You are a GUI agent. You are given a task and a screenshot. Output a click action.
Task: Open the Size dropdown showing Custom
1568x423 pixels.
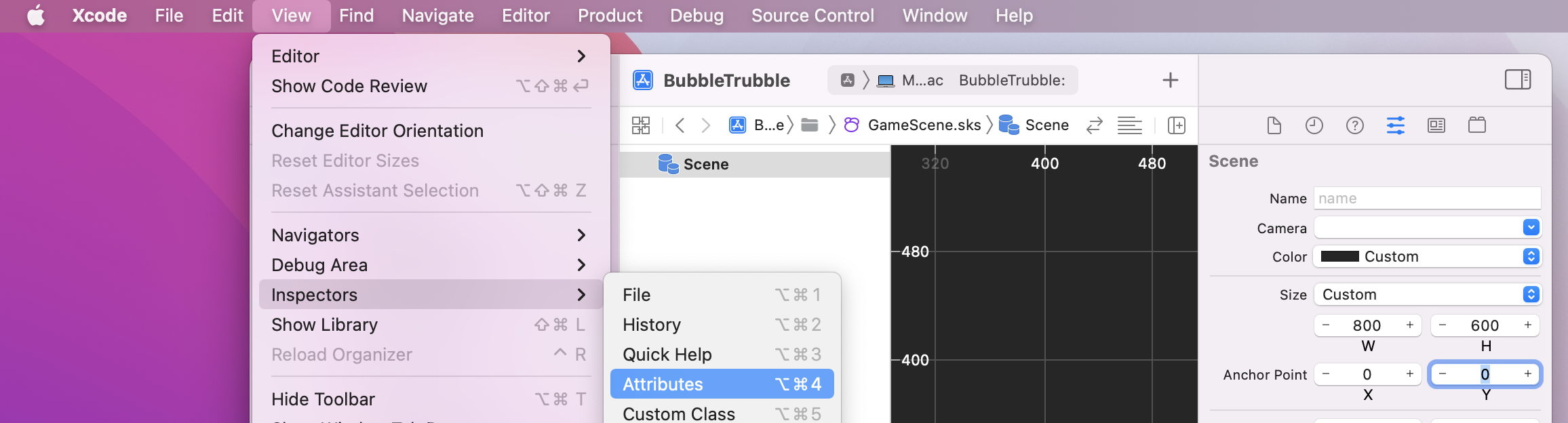click(1529, 294)
